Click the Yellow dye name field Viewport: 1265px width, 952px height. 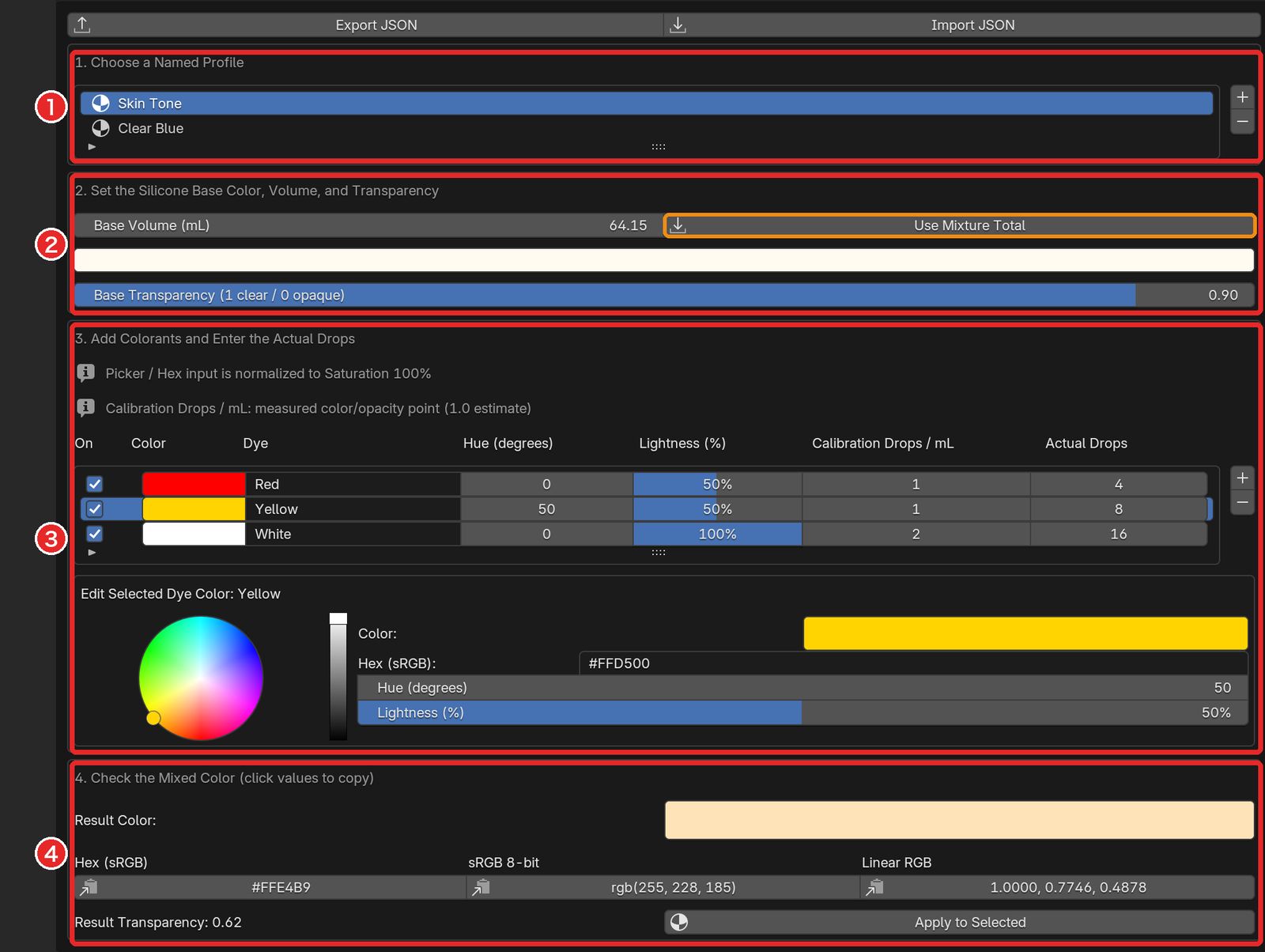353,508
